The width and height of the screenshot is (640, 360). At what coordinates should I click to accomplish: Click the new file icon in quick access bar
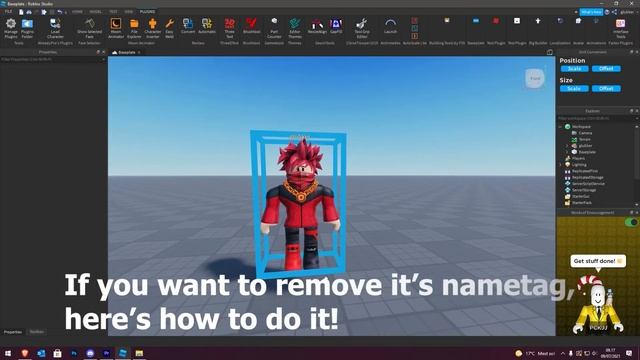(21, 12)
